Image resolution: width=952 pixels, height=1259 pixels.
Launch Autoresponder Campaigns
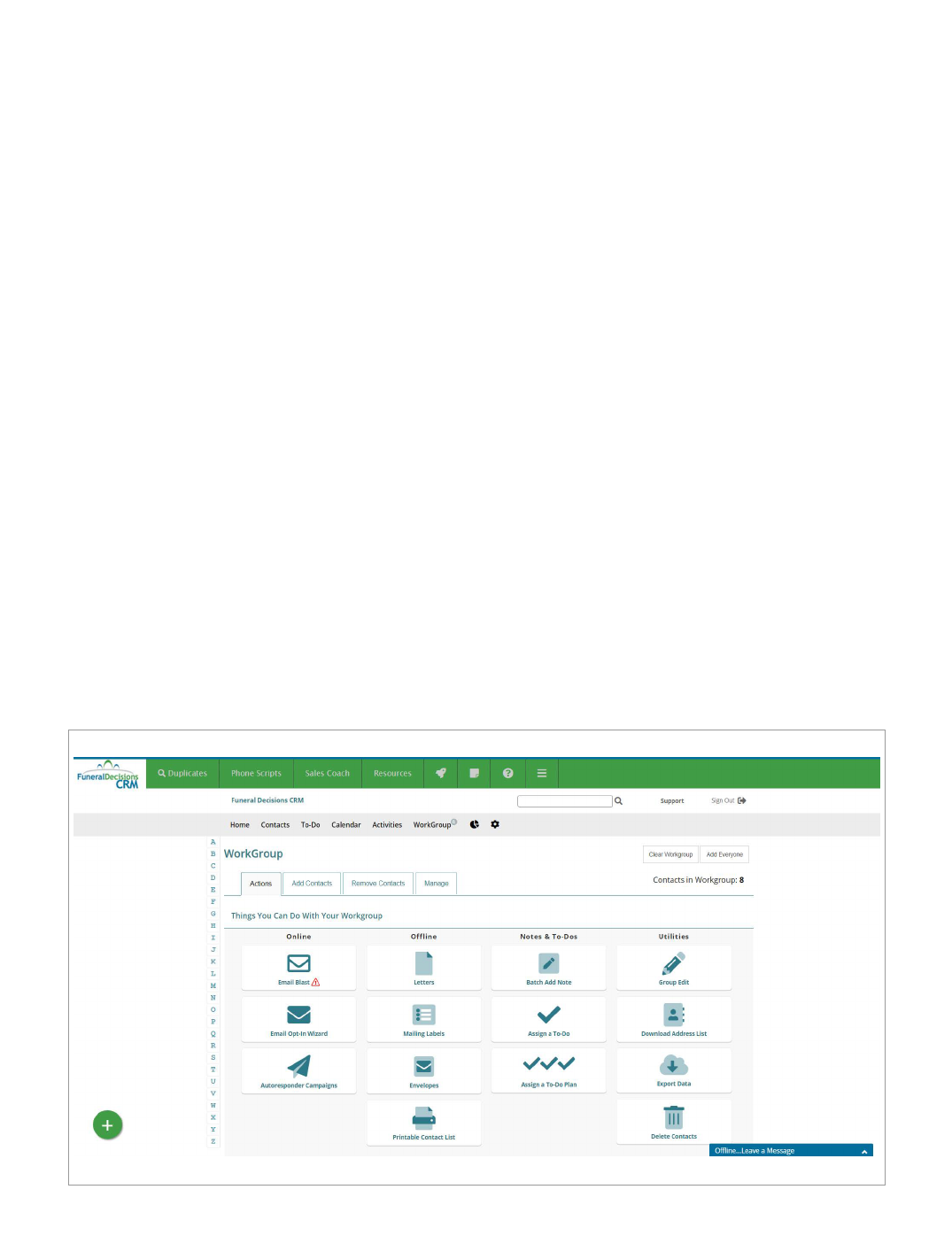[x=298, y=1067]
